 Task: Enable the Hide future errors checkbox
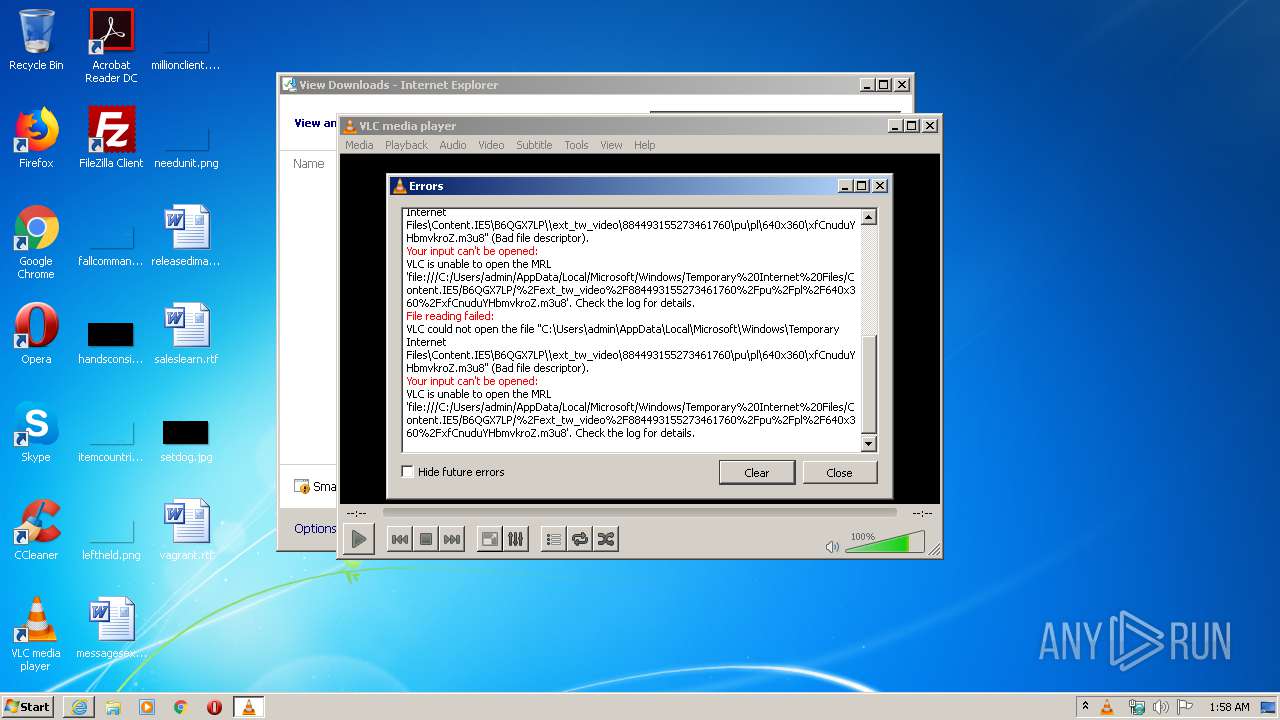pos(408,472)
